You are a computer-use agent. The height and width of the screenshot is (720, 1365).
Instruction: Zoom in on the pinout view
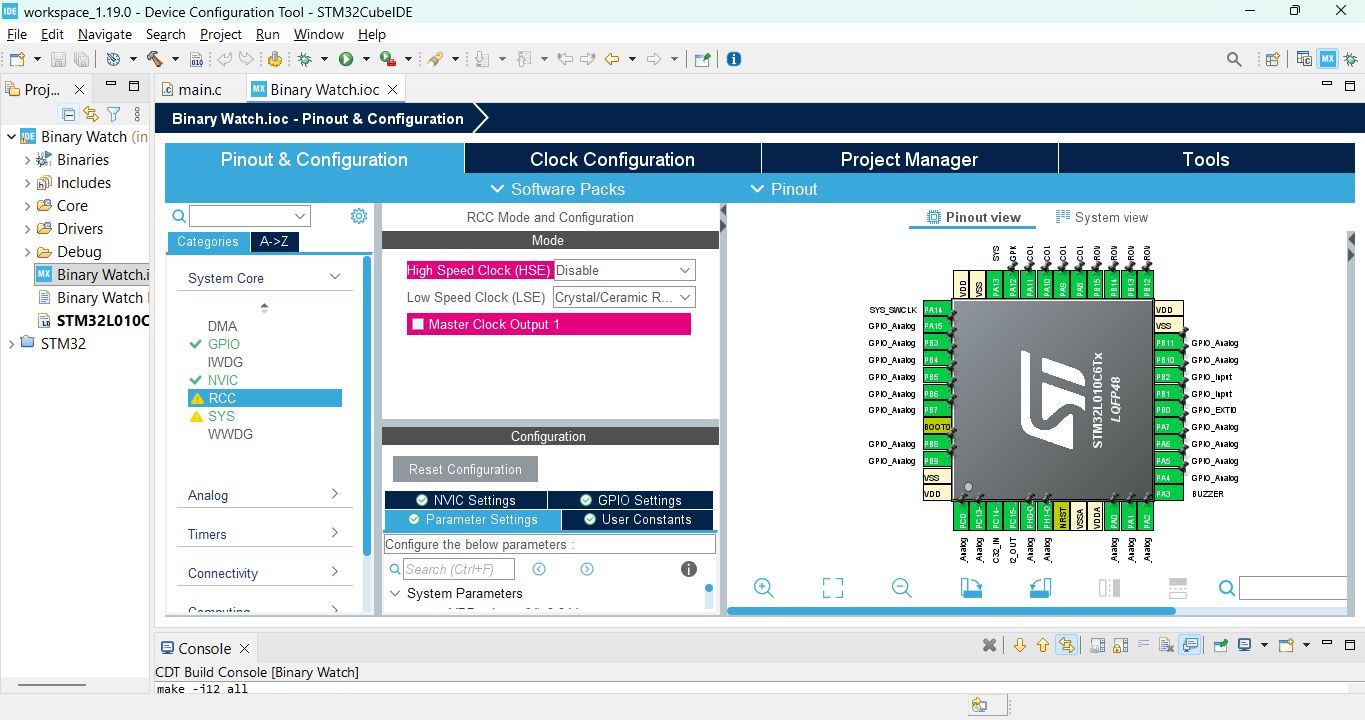click(x=764, y=588)
